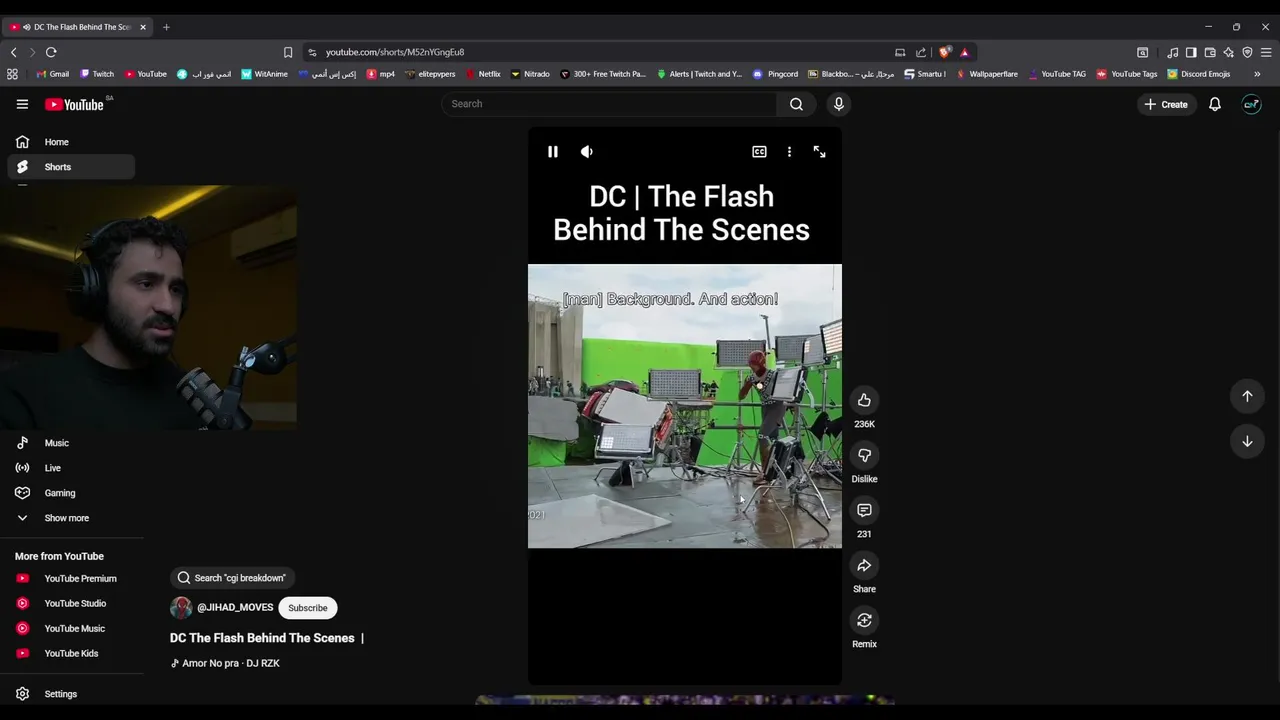This screenshot has width=1280, height=720.
Task: Open YouTube Studio link
Action: point(71,604)
